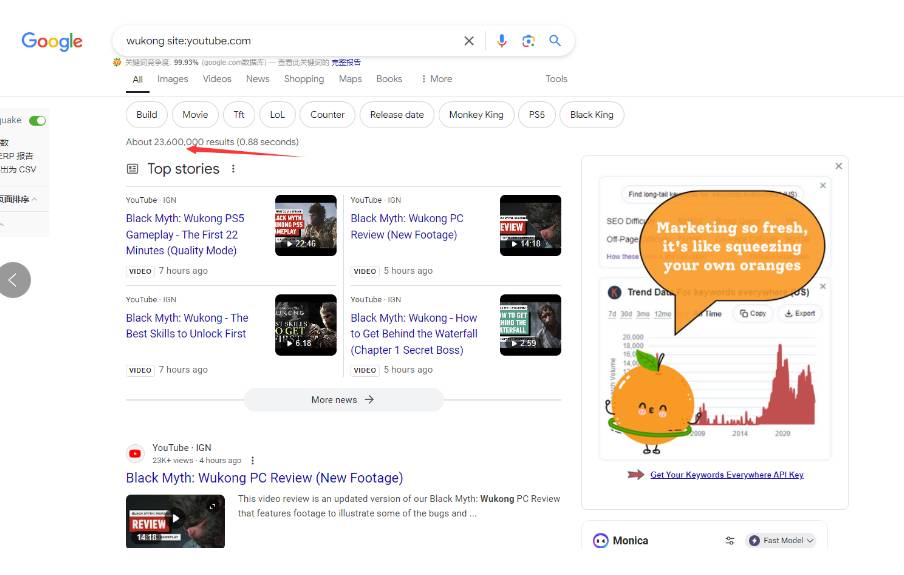The width and height of the screenshot is (904, 575).
Task: Select the Monkey King filter chip
Action: click(476, 115)
